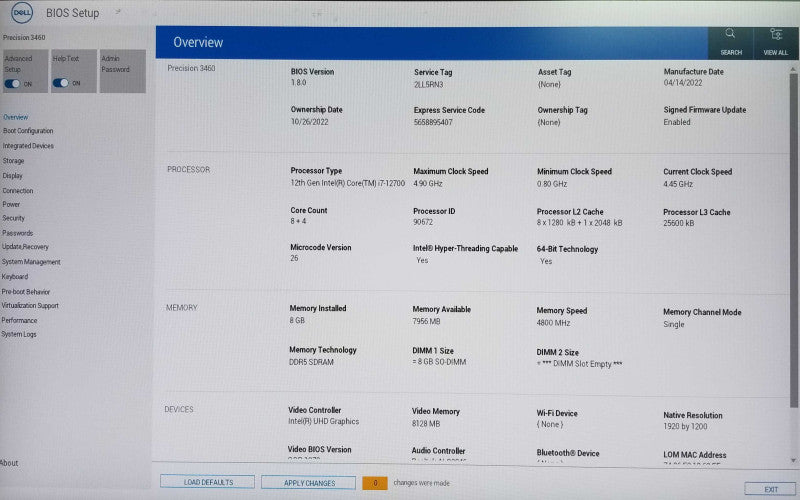The height and width of the screenshot is (500, 800).
Task: Open Update,Recovery section
Action: tap(25, 246)
